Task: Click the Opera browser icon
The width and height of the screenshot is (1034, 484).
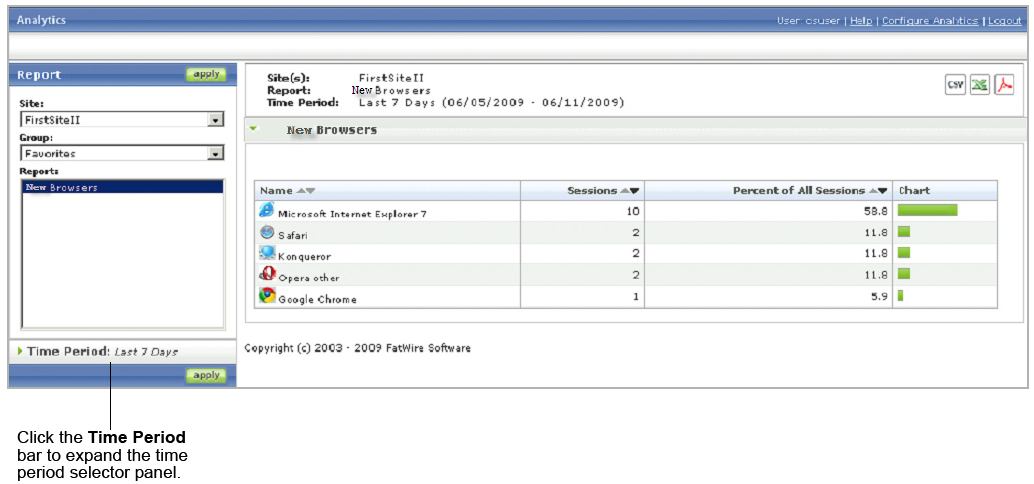Action: click(266, 274)
